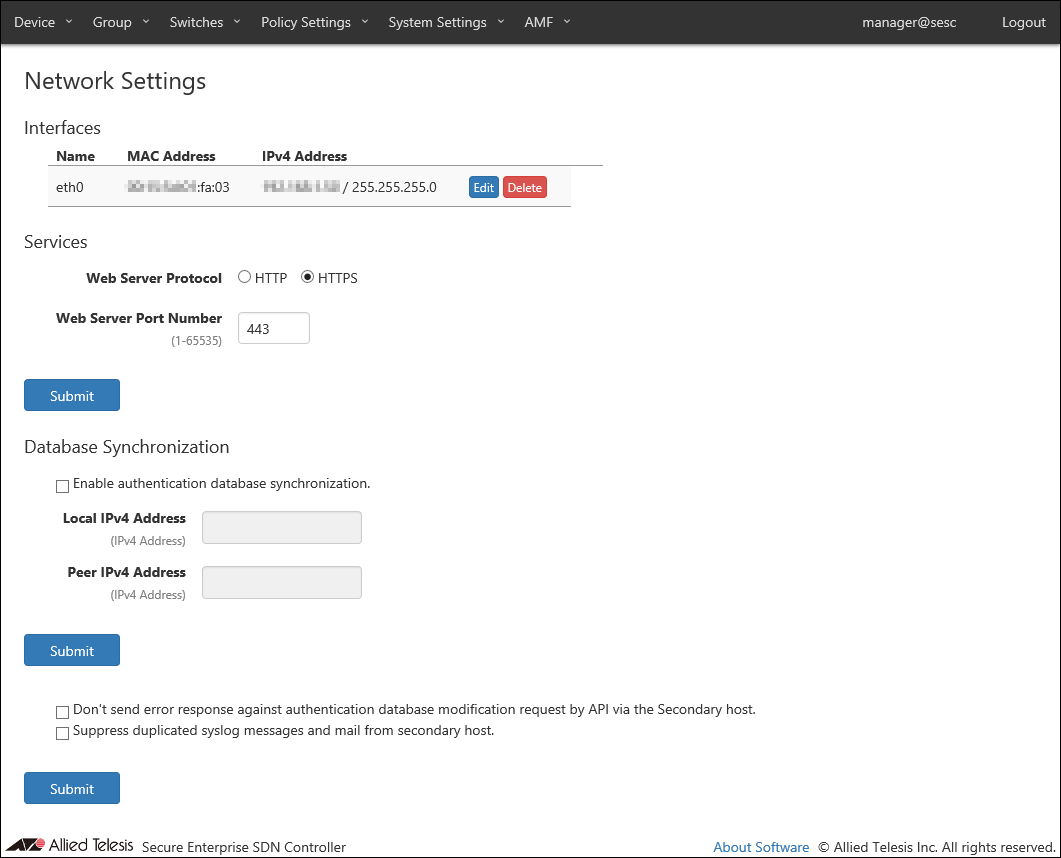Enable suppress duplicated syslog messages option

pos(63,733)
